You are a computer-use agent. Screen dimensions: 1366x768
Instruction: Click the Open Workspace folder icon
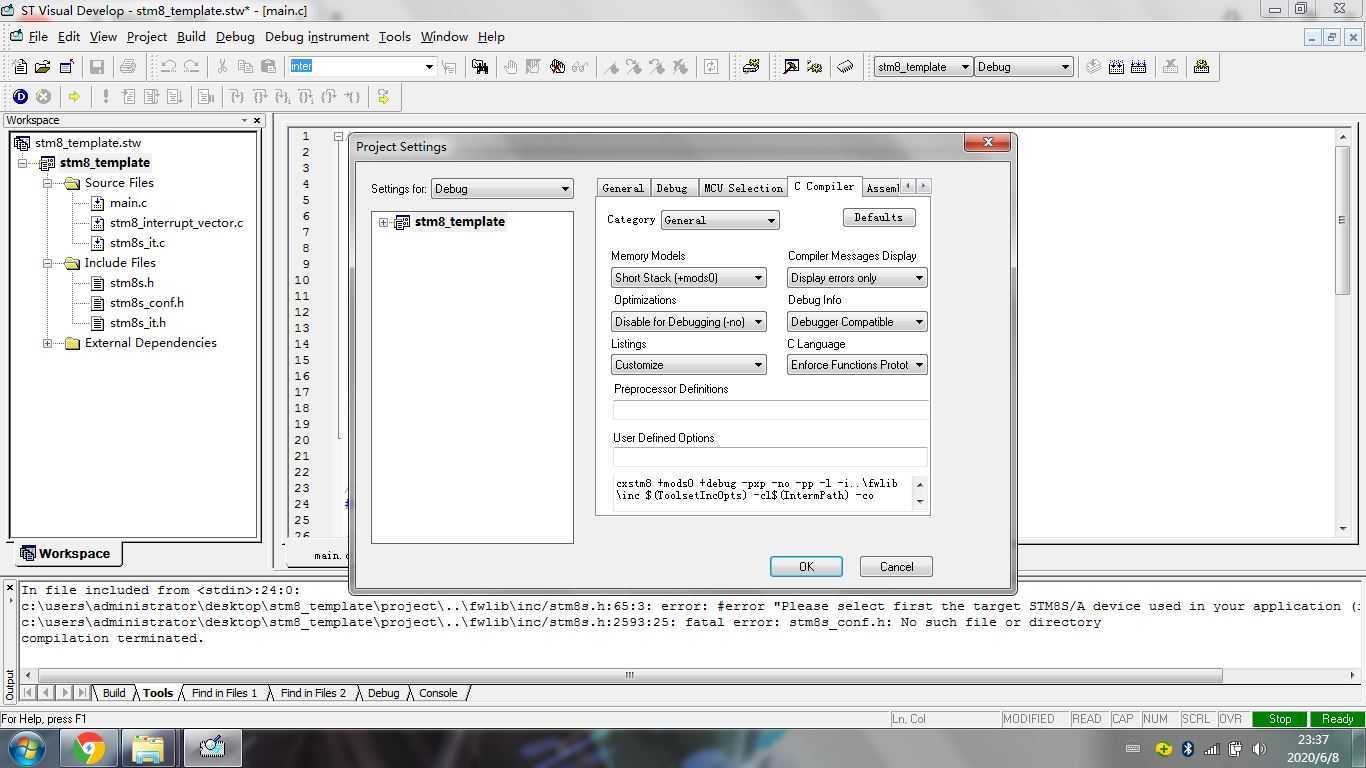(x=42, y=67)
